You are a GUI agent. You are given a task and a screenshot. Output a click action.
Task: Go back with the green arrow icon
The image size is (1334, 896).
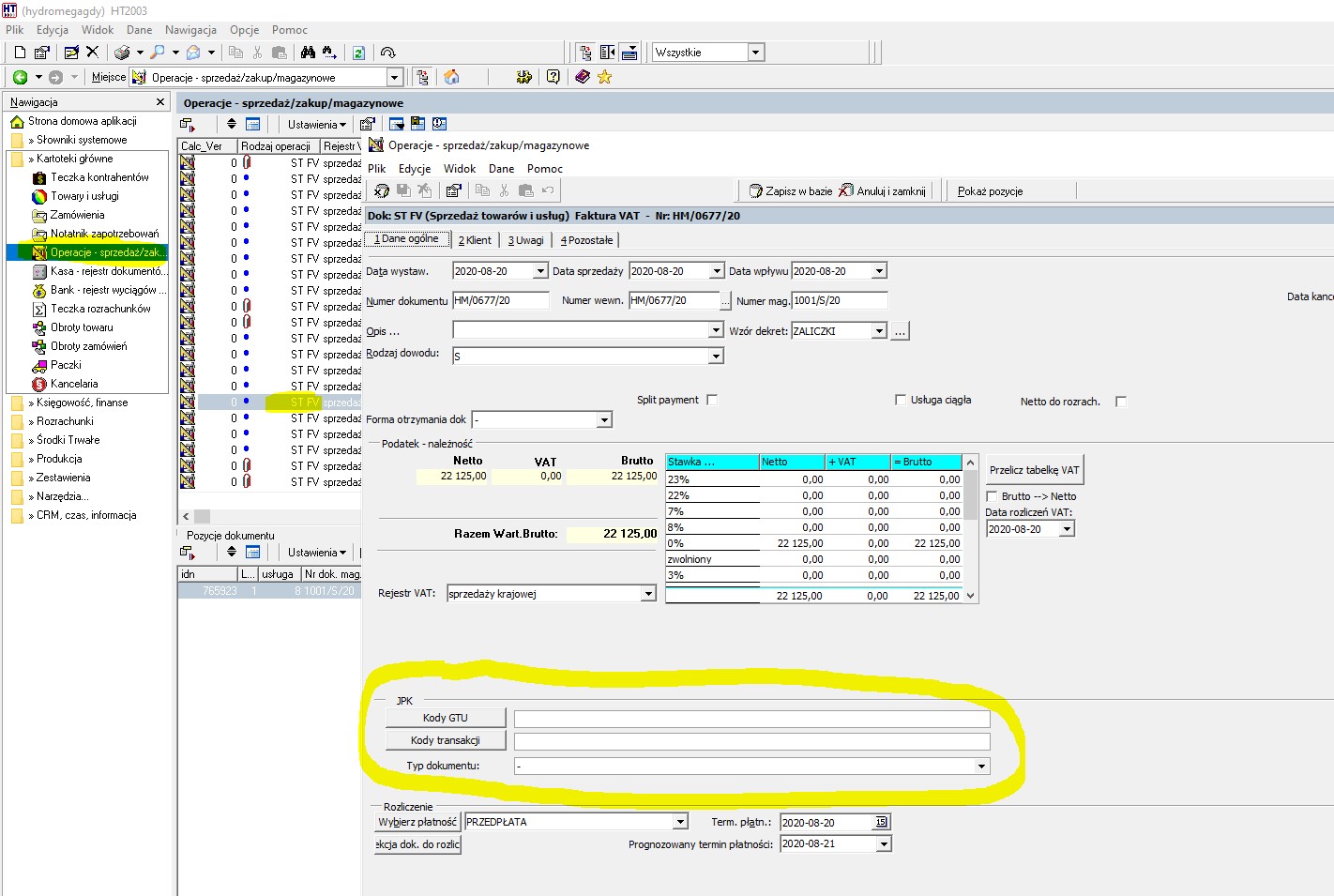(20, 77)
